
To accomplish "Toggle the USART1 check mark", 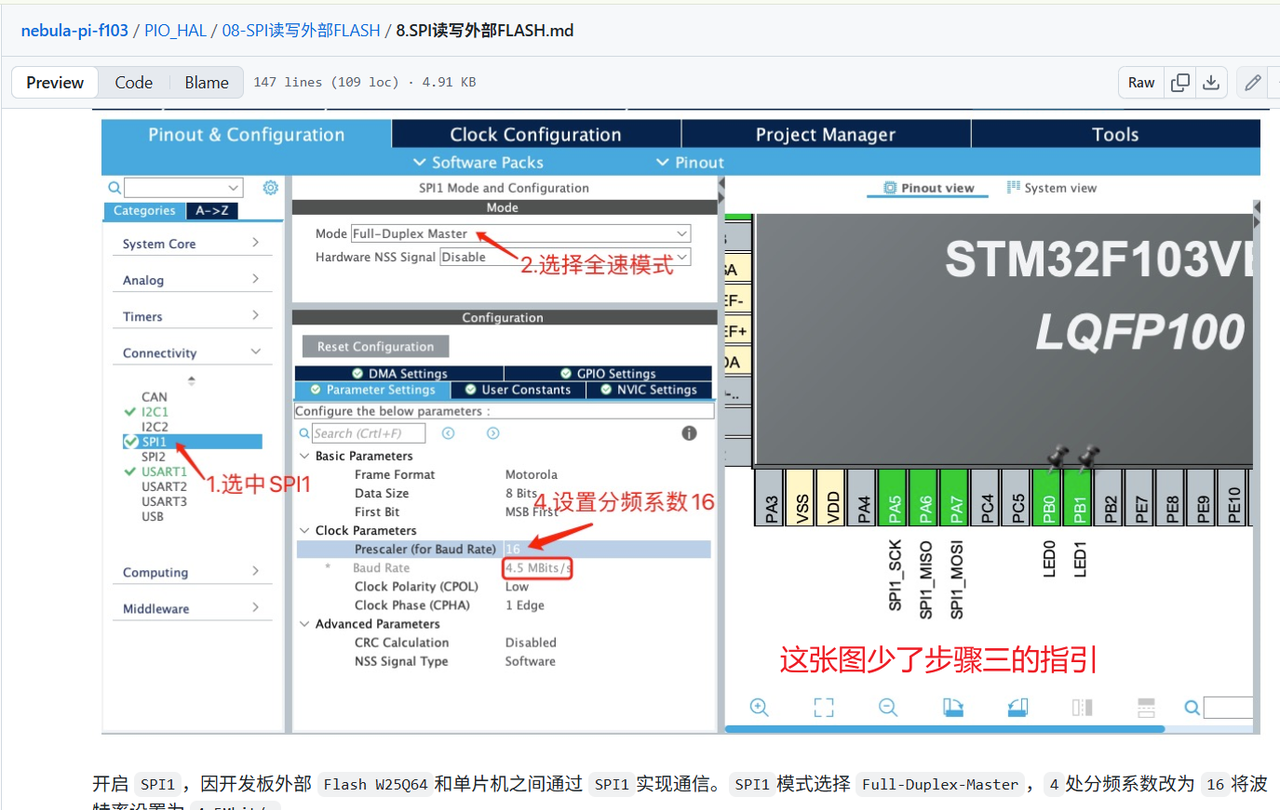I will [x=130, y=472].
